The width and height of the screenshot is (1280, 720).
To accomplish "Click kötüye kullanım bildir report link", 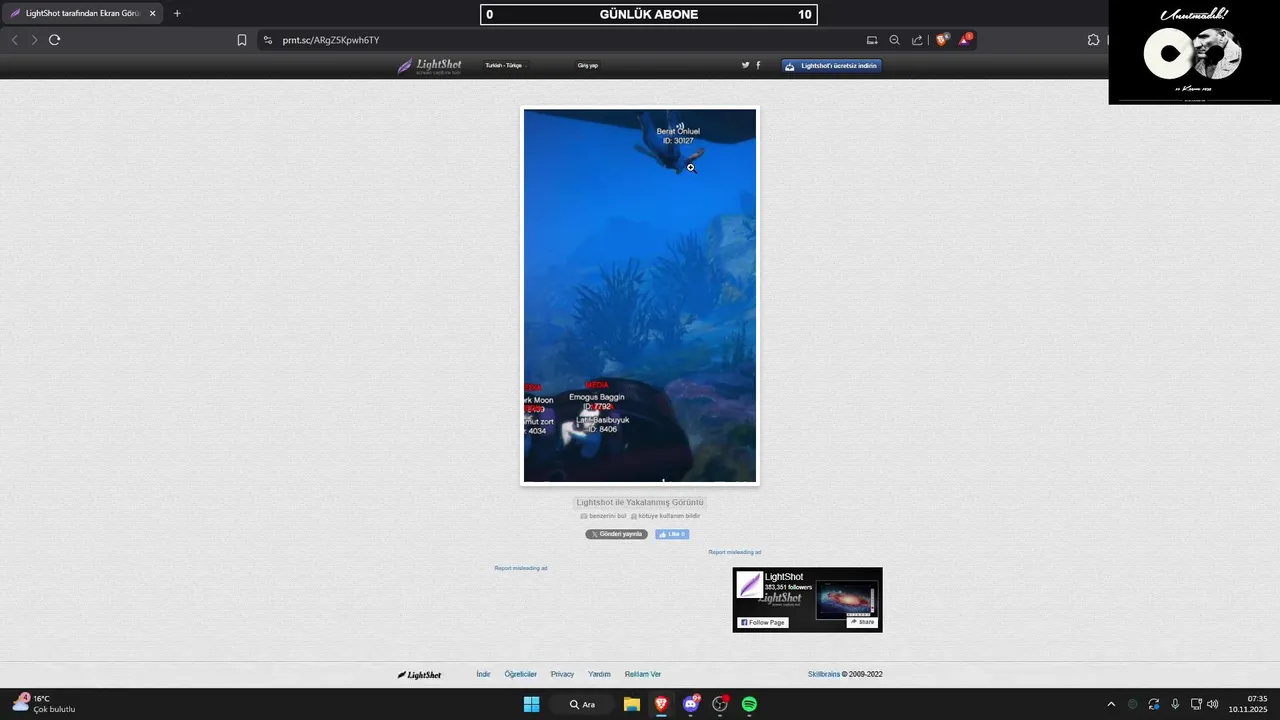I will pos(665,516).
